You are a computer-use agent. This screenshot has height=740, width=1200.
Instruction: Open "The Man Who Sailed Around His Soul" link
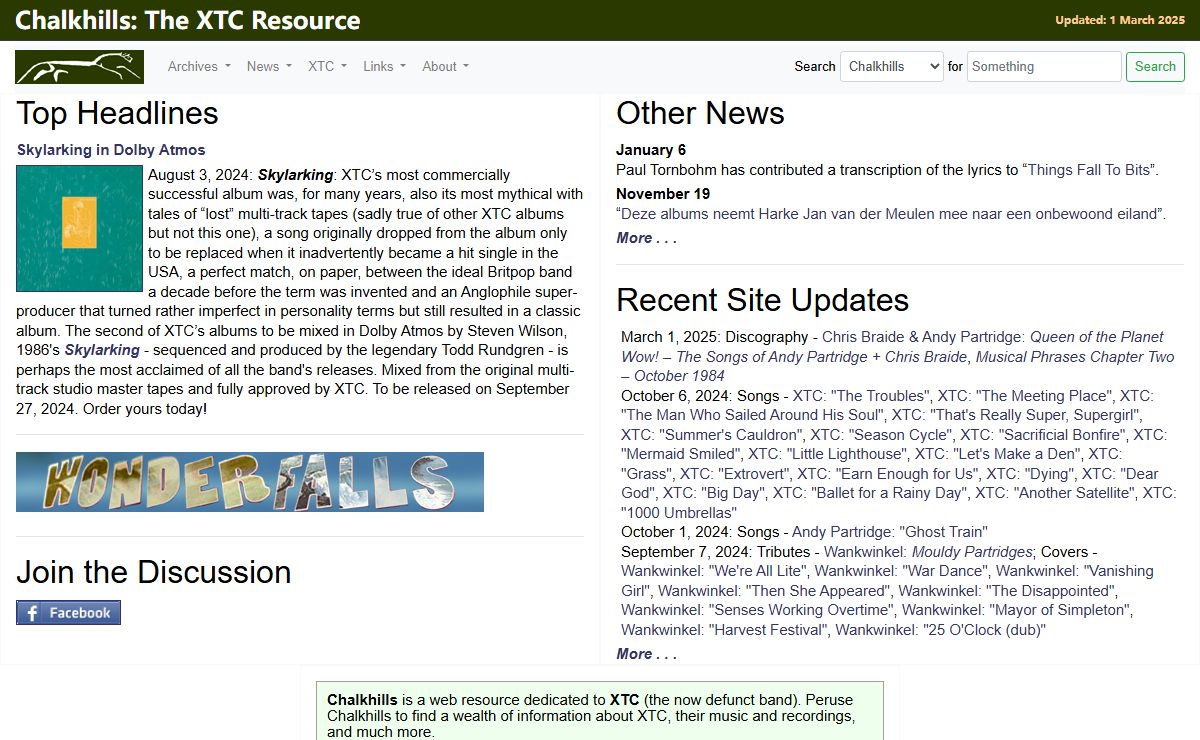pos(887,405)
